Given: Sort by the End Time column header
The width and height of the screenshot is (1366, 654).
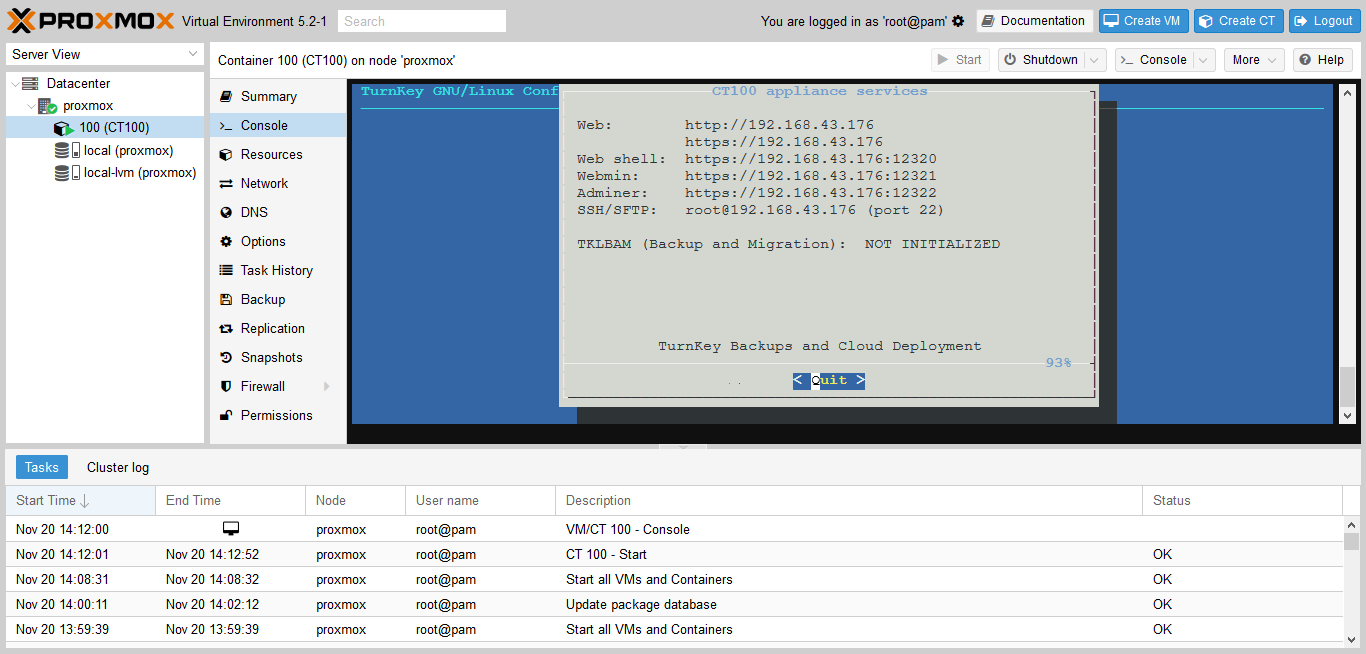Looking at the screenshot, I should tap(230, 500).
